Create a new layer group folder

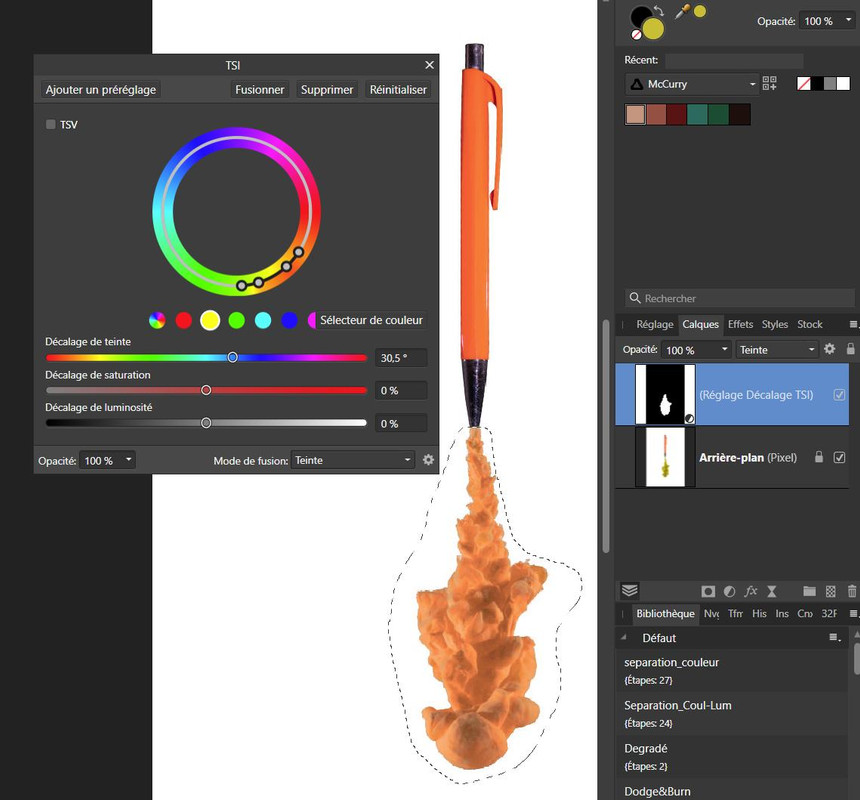point(810,591)
